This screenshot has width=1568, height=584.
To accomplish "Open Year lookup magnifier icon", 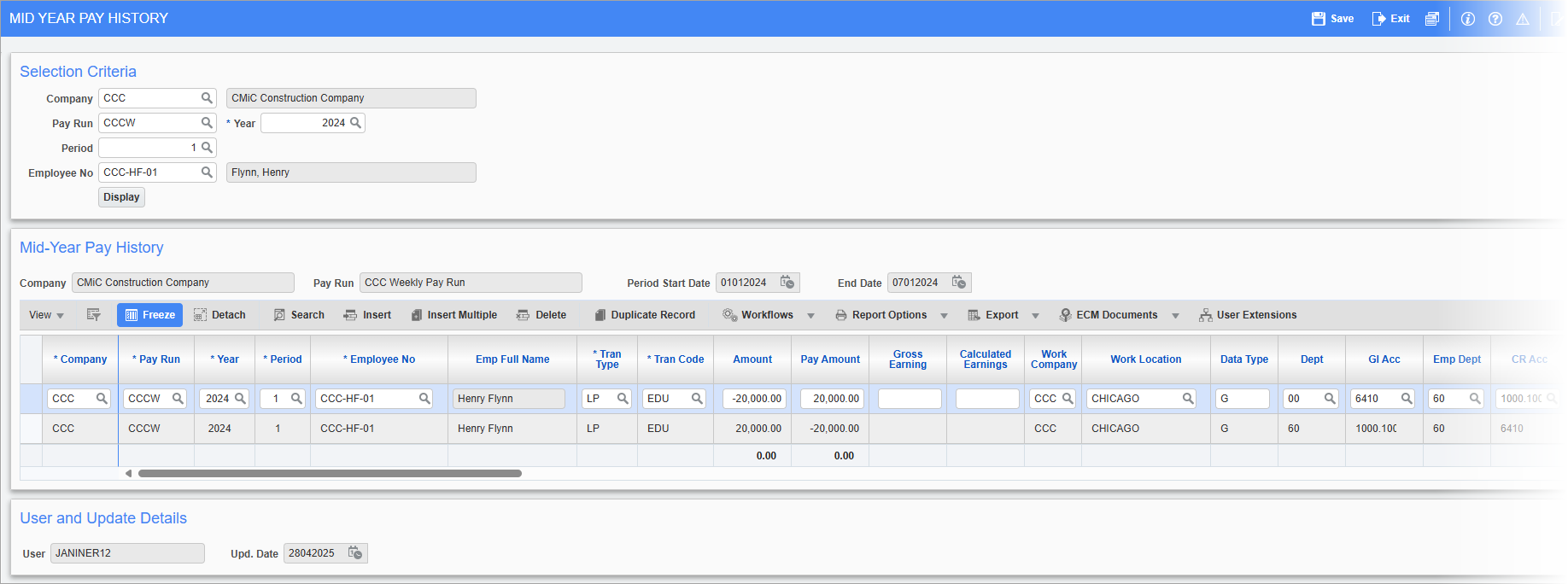I will 355,123.
